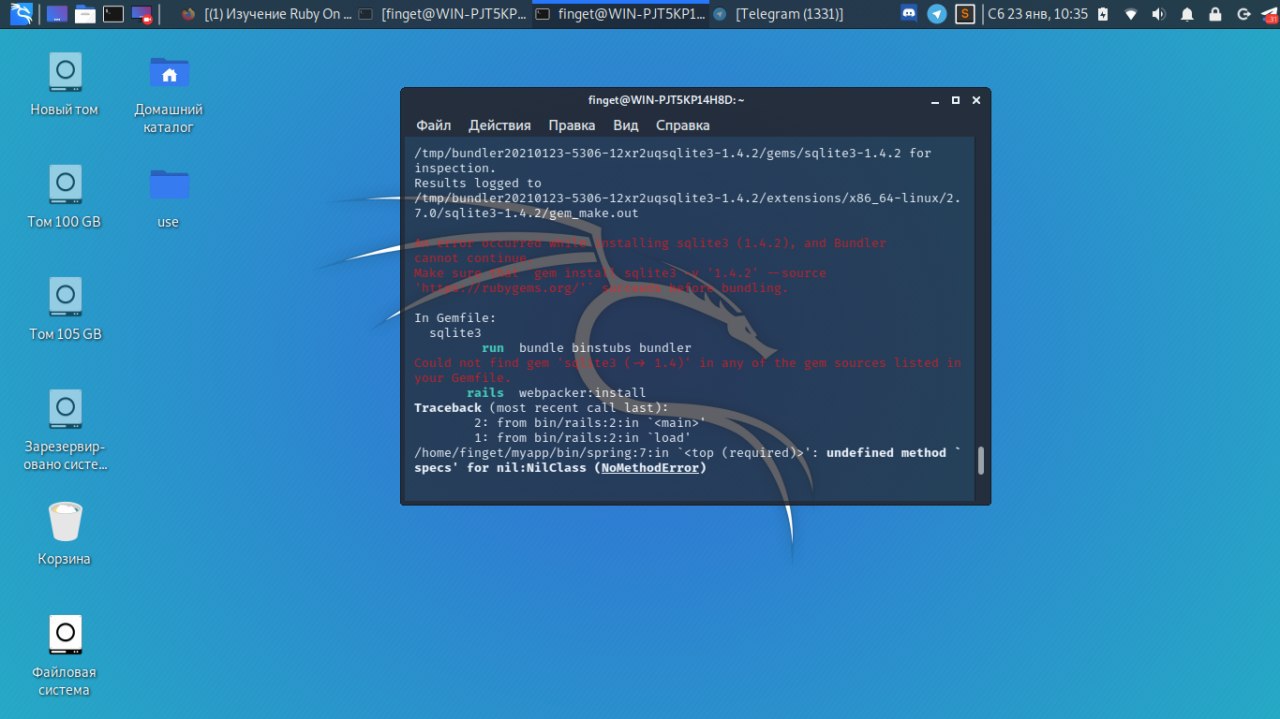Open the Правка menu in terminal
Image resolution: width=1280 pixels, height=719 pixels.
tap(572, 125)
